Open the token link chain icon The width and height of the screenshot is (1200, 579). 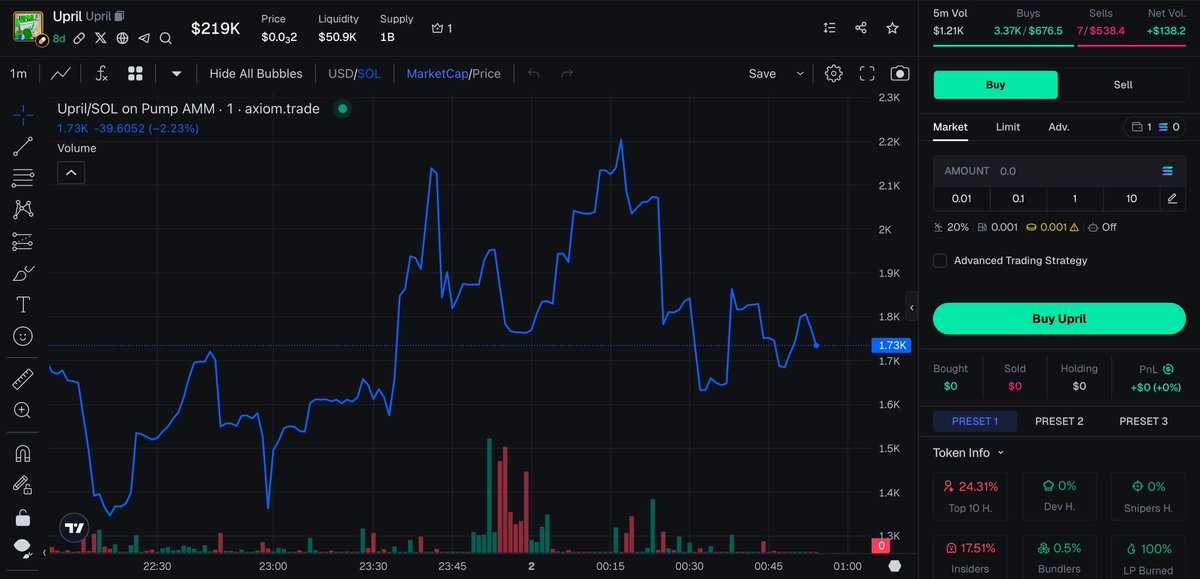(x=78, y=38)
